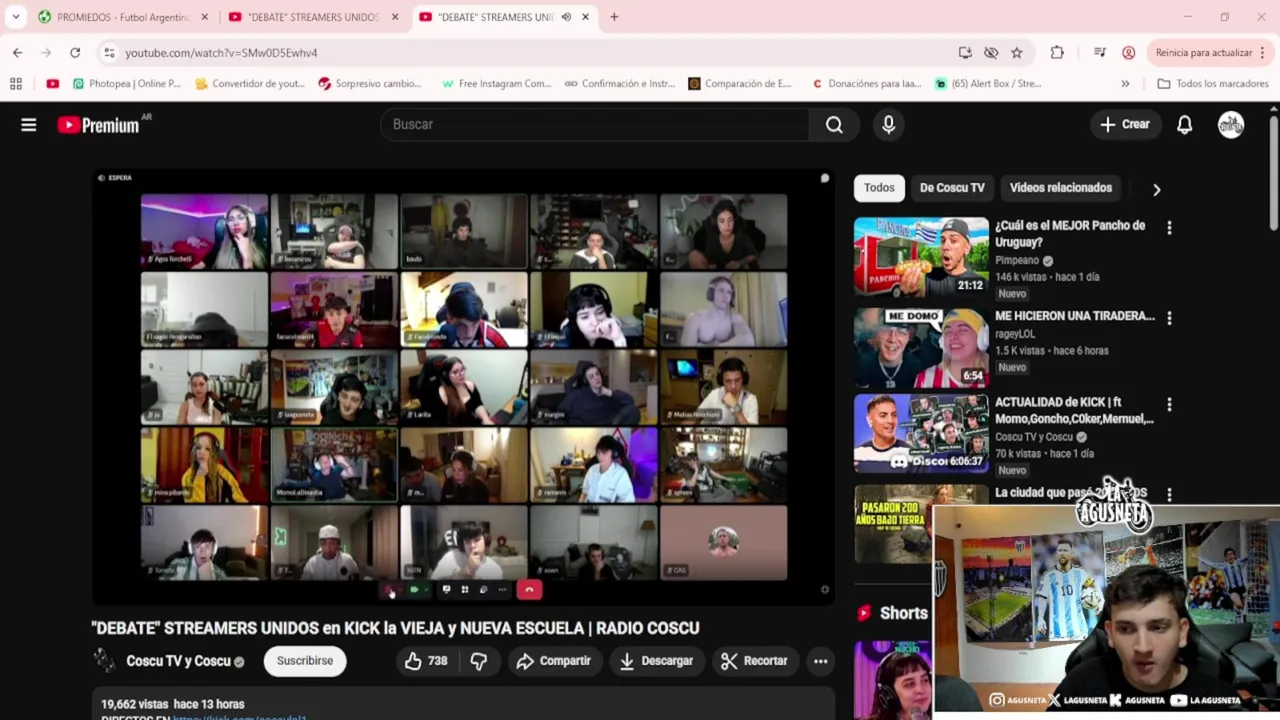Viewport: 1280px width, 720px height.
Task: Open the YouTube icon bookmark
Action: point(53,84)
